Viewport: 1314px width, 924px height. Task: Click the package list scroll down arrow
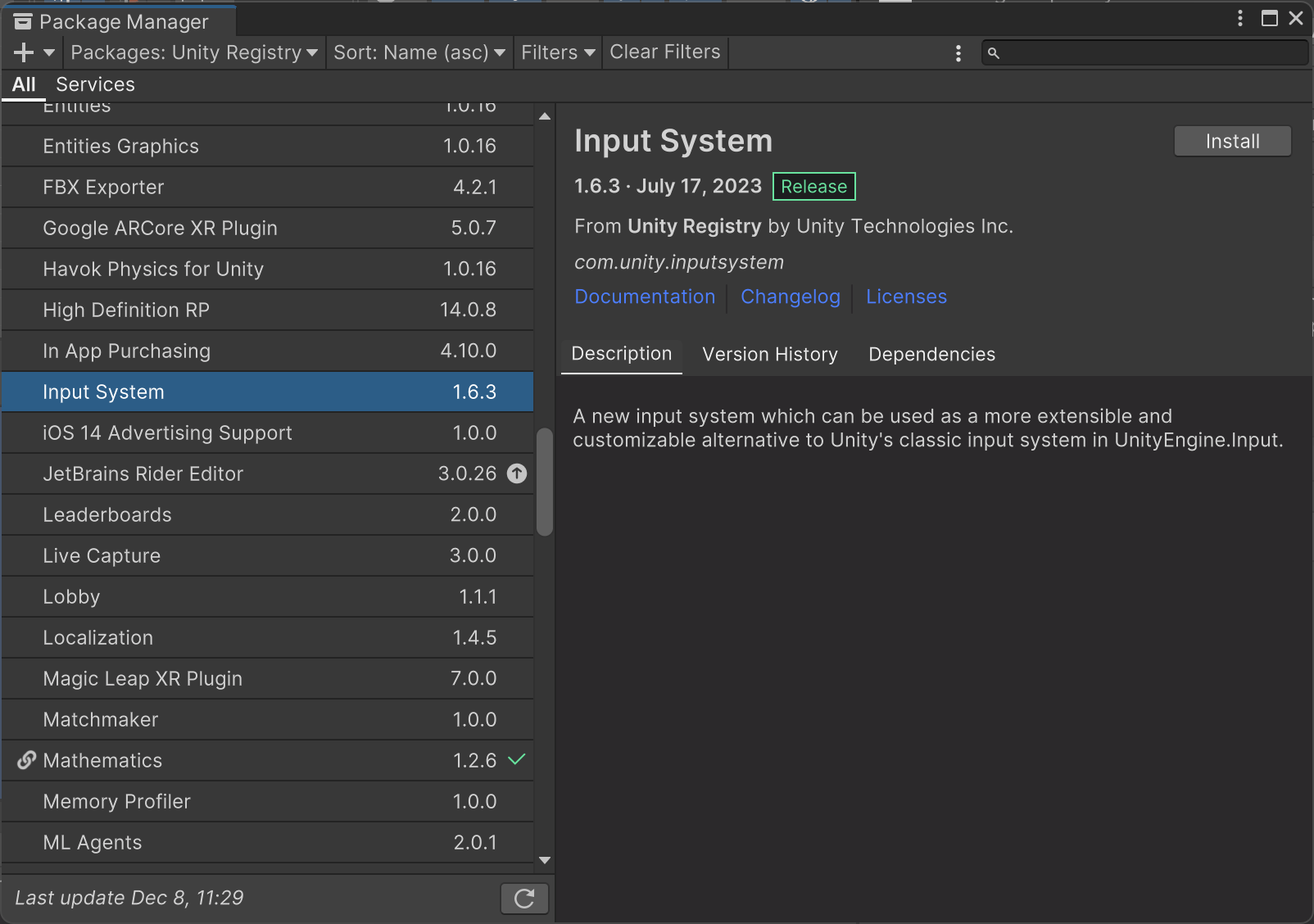tap(545, 860)
